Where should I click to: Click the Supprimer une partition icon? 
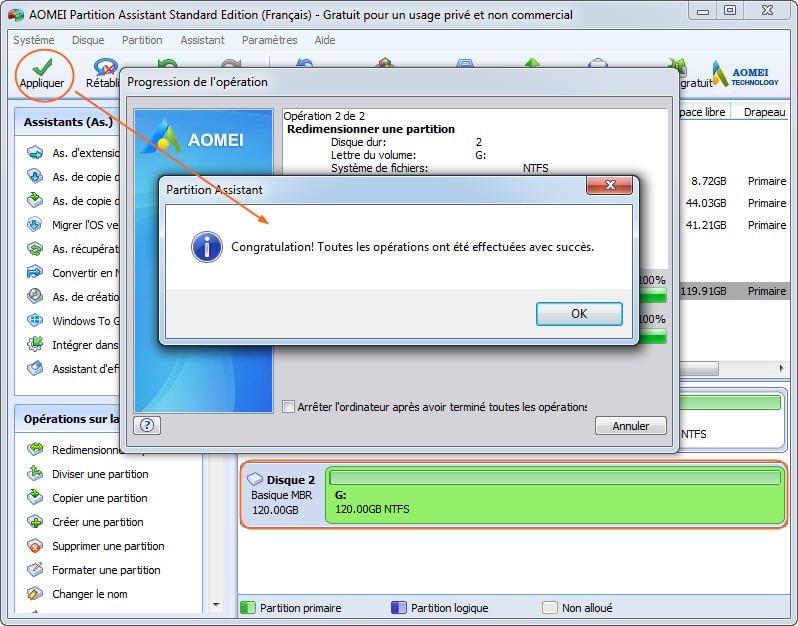(35, 546)
